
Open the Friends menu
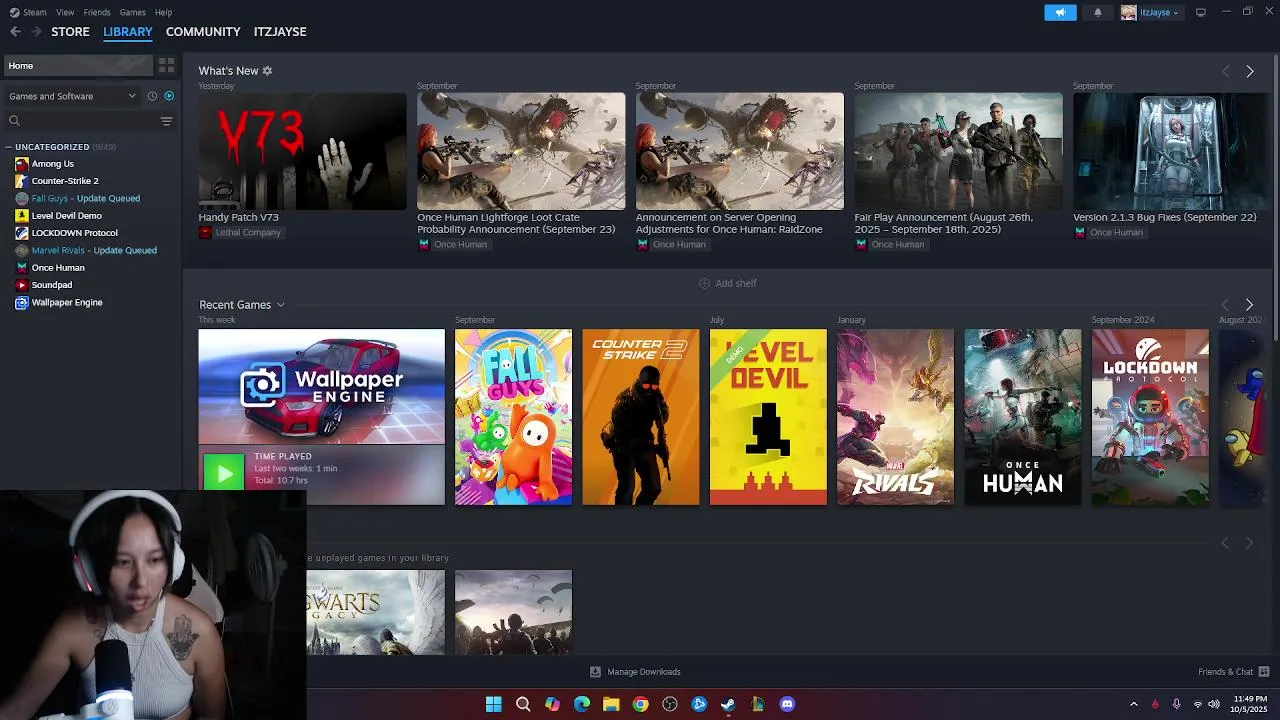click(97, 12)
